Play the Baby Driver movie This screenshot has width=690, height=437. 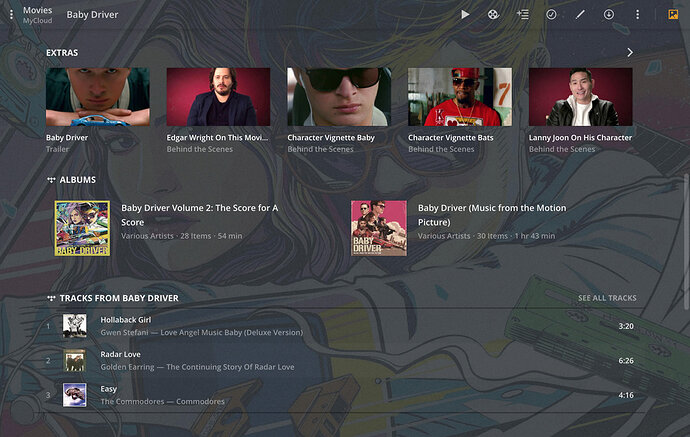point(465,15)
